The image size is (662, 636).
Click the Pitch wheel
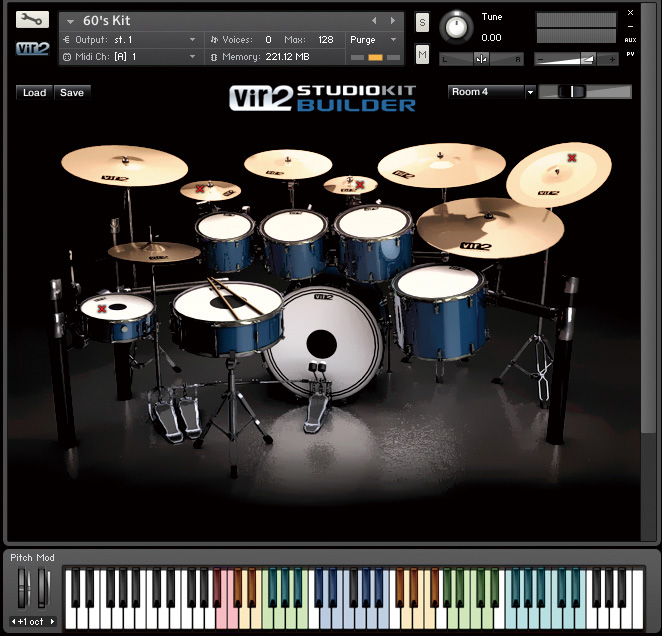coord(23,587)
